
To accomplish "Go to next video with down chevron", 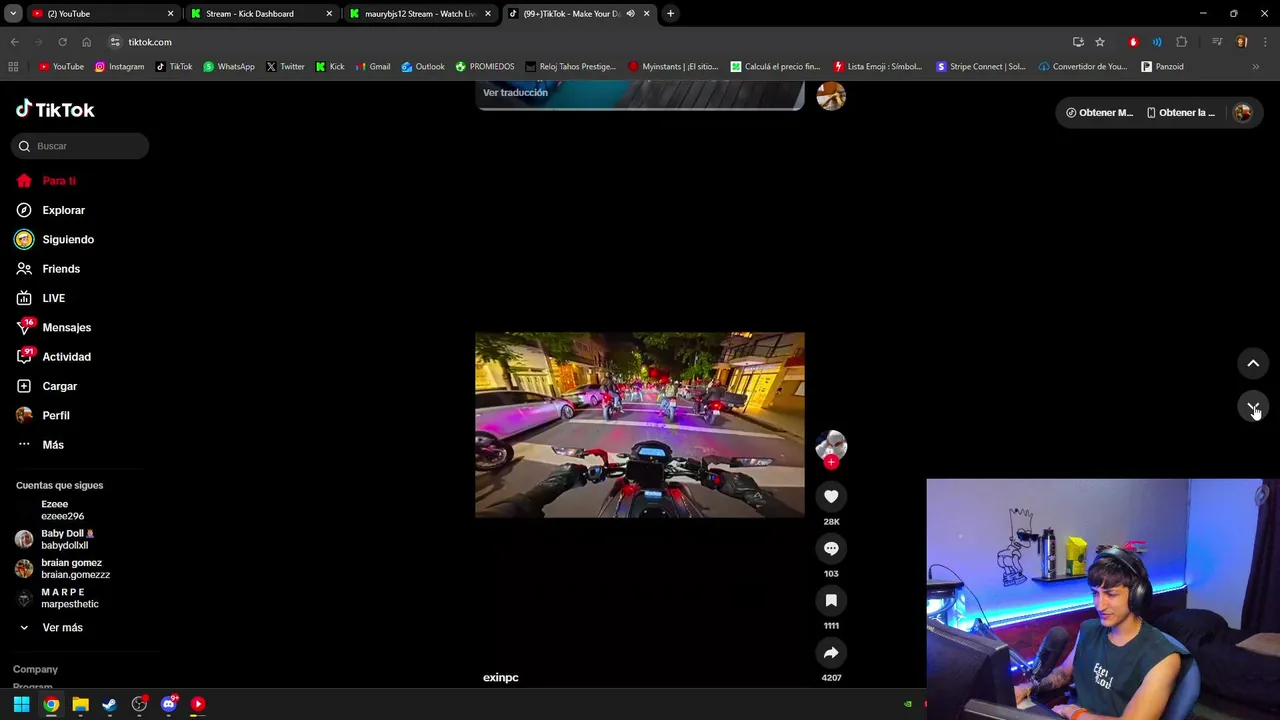I will click(x=1253, y=407).
